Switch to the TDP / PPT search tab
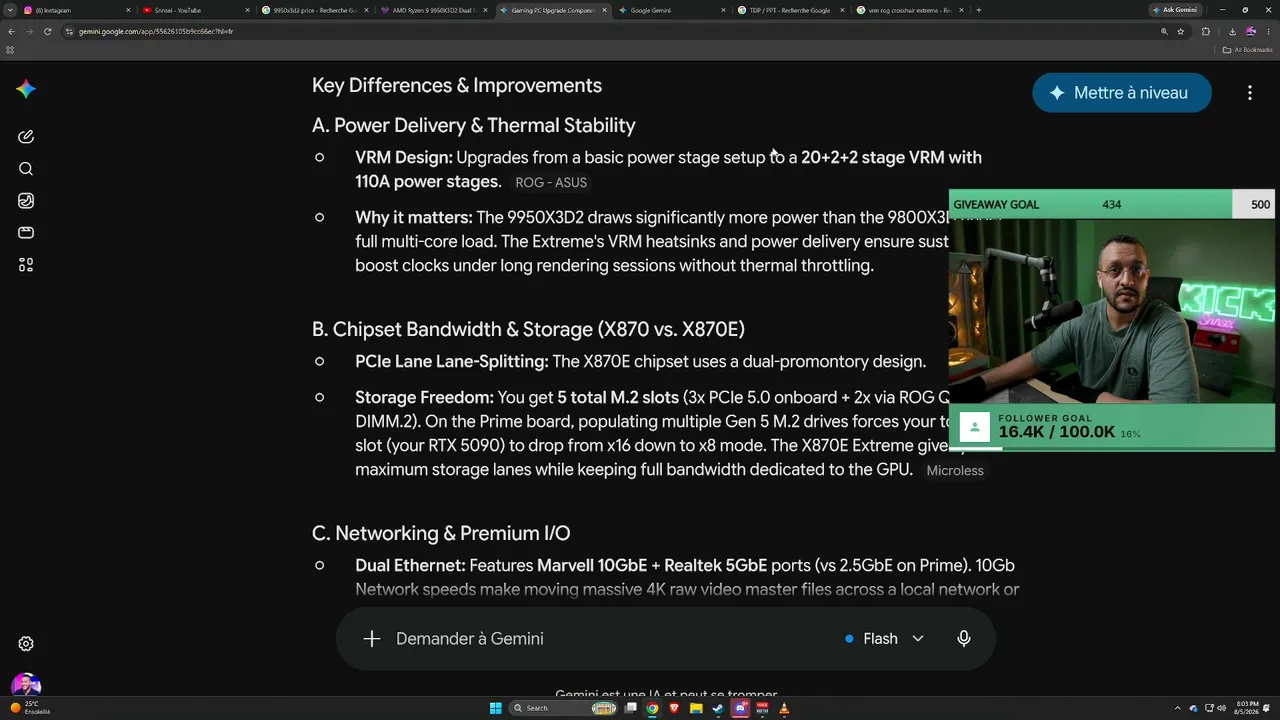 point(792,10)
